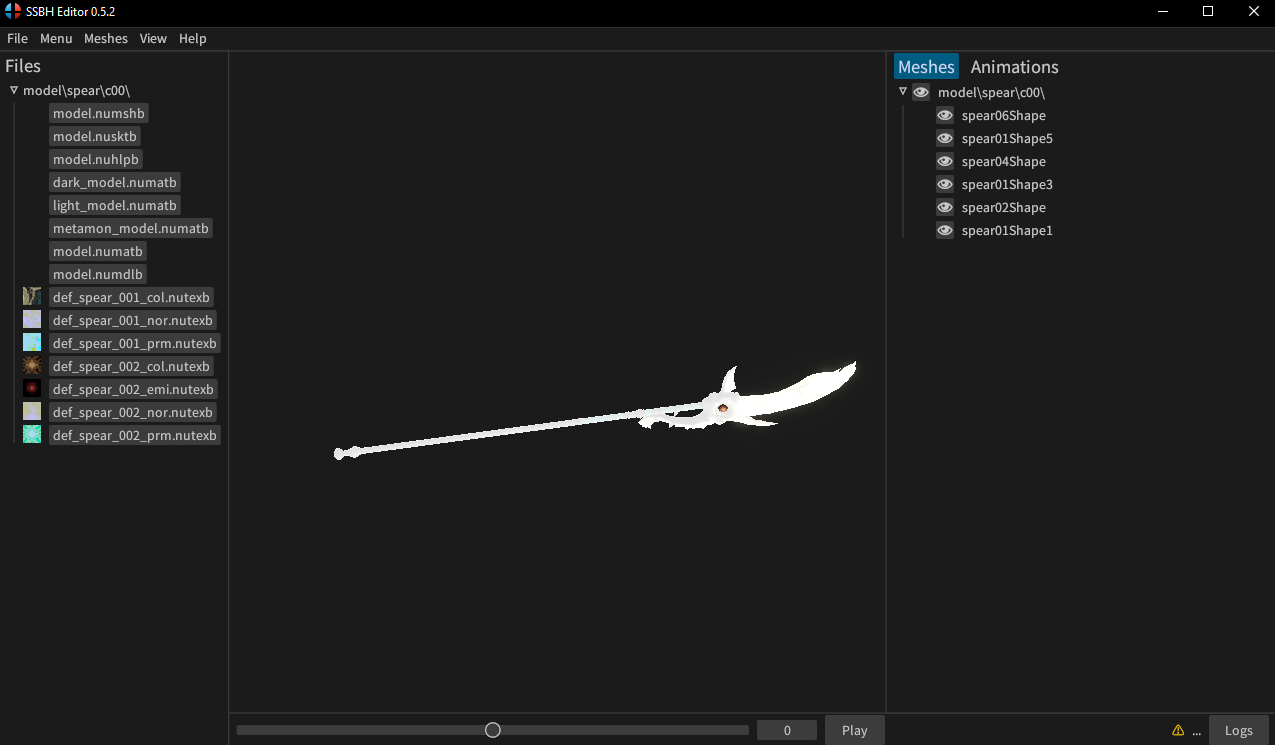Collapse the model\spear\c00\ folder in Files
The width and height of the screenshot is (1275, 745).
[14, 90]
